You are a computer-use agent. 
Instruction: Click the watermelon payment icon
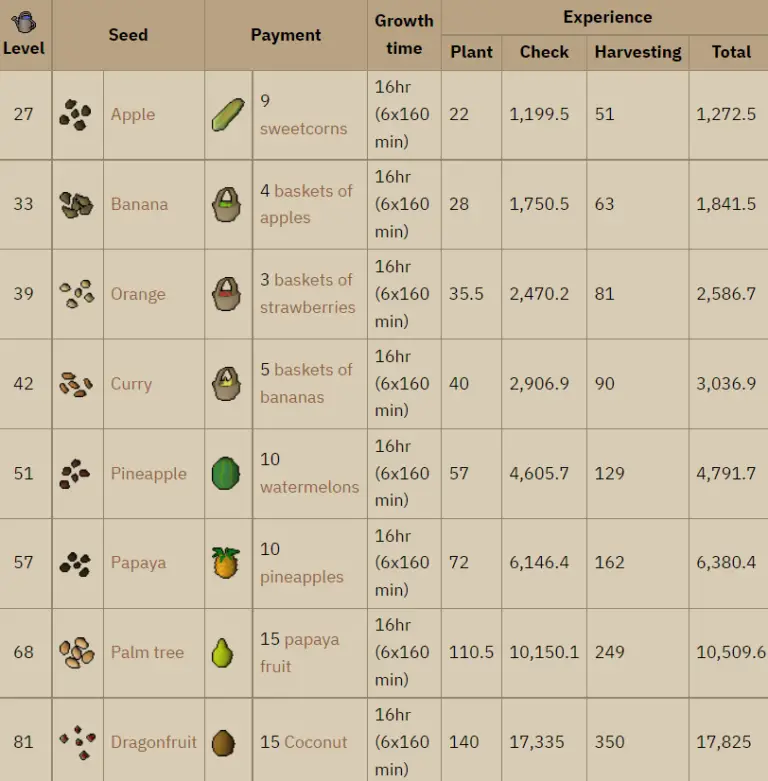[227, 473]
